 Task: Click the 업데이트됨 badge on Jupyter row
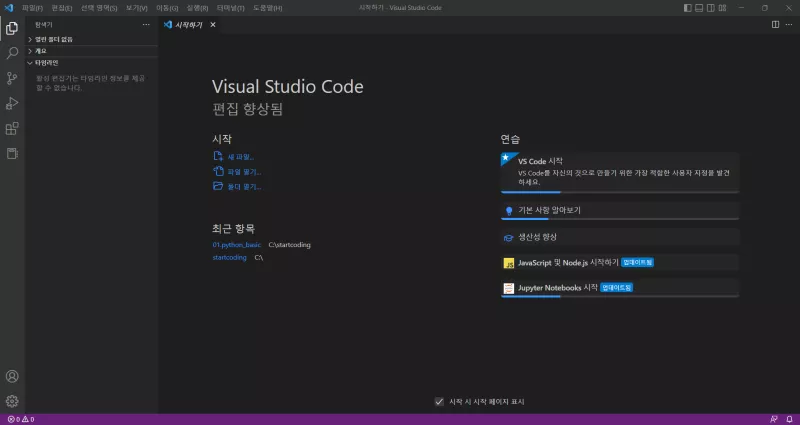point(616,288)
